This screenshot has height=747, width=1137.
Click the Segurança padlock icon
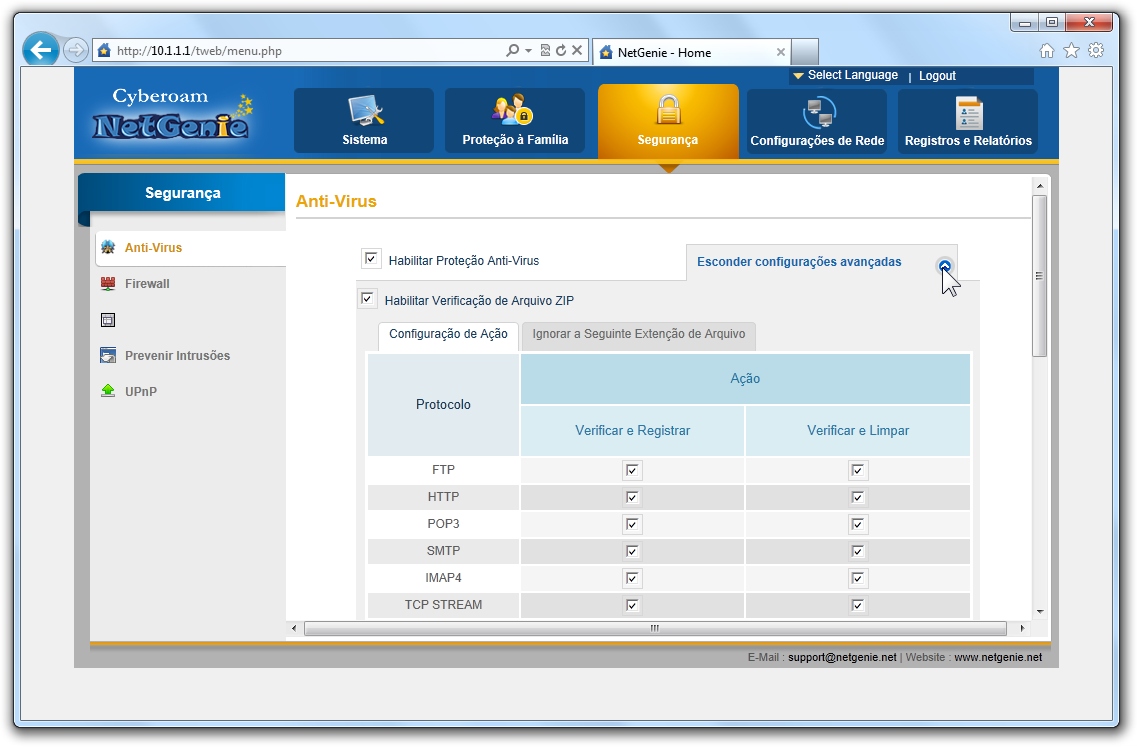tap(667, 110)
